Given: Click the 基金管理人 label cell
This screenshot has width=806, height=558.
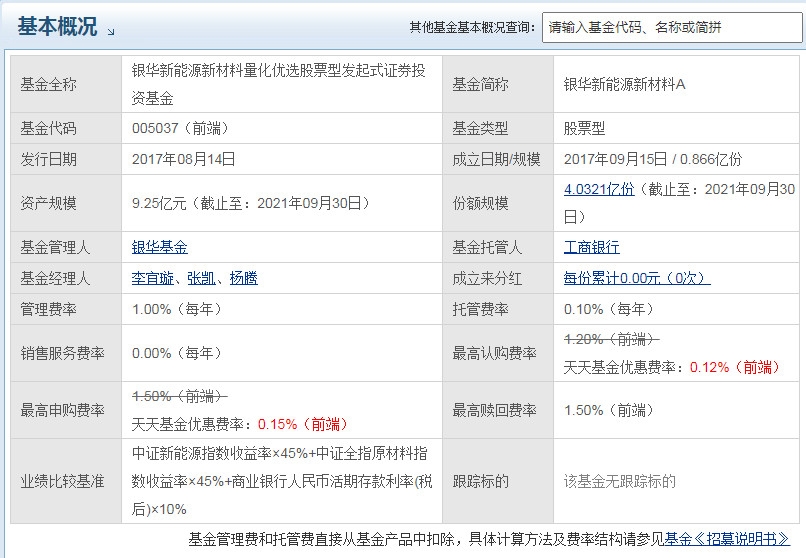Looking at the screenshot, I should (66, 247).
